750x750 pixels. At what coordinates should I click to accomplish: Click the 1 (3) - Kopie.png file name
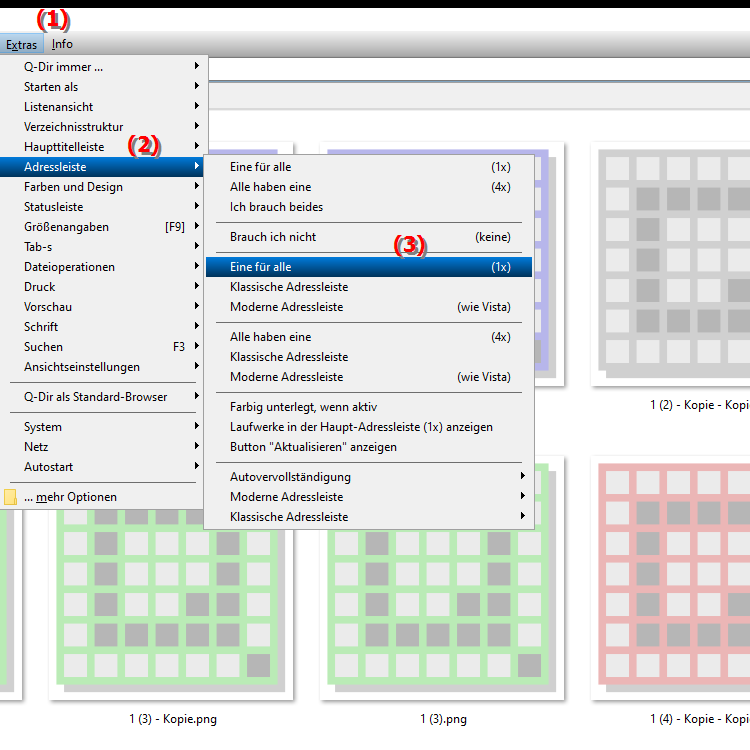point(173,719)
